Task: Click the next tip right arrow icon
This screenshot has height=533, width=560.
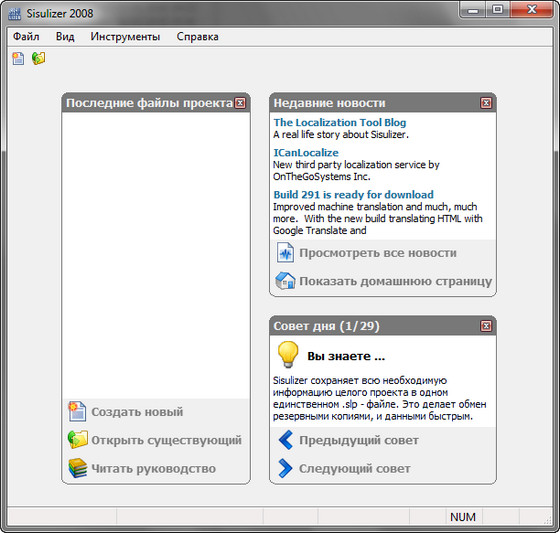Action: [285, 468]
